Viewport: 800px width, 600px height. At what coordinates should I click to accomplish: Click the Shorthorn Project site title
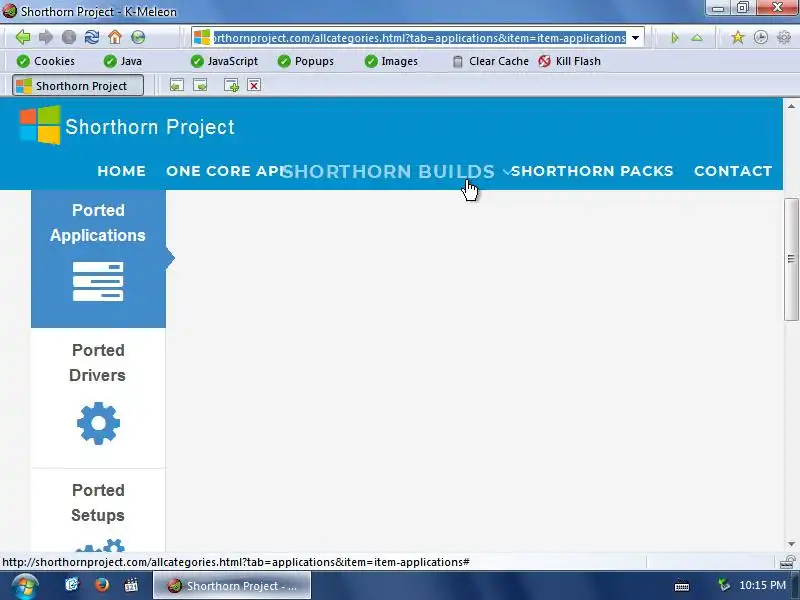(149, 127)
